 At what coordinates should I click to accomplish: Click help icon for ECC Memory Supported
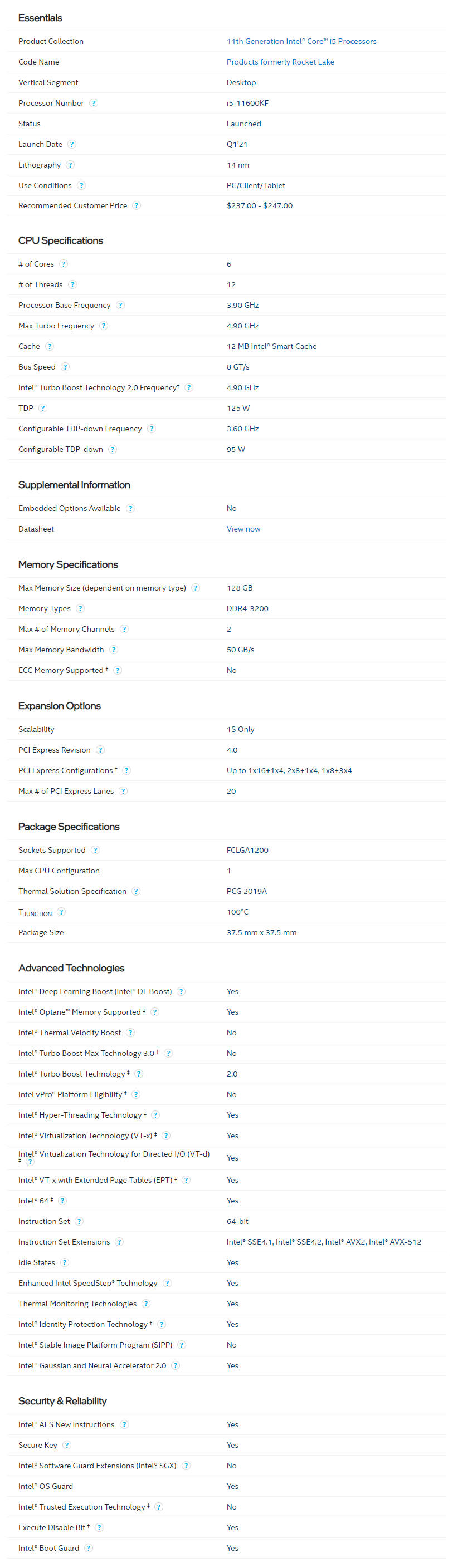click(x=118, y=670)
